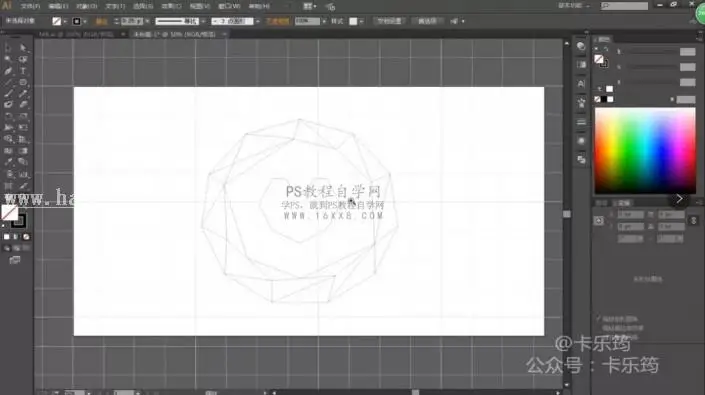Click the 文档设置 button
The image size is (705, 395).
389,21
